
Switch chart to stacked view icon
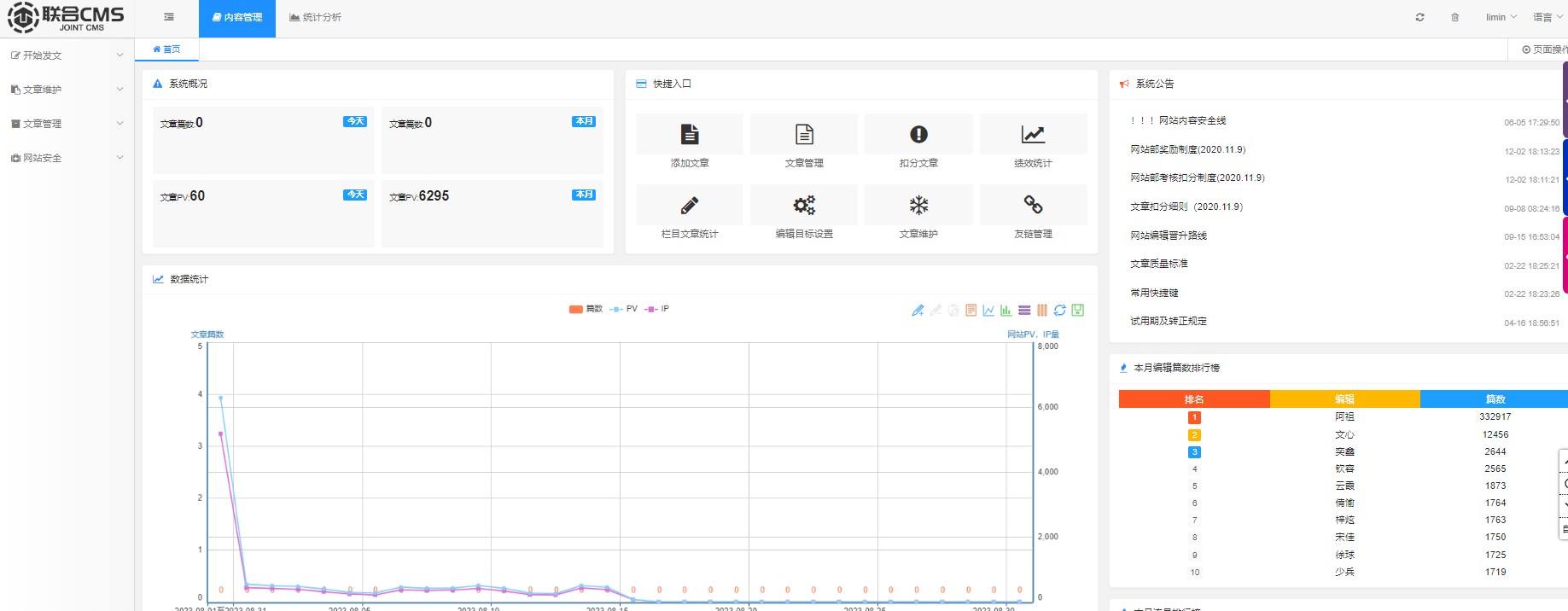(x=1024, y=311)
